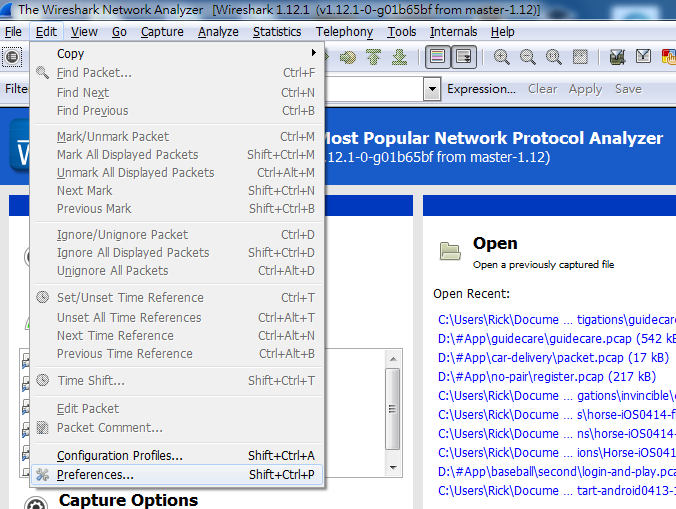Screen dimensions: 676x509
Task: Click the Capture Options heading
Action: coord(128,500)
